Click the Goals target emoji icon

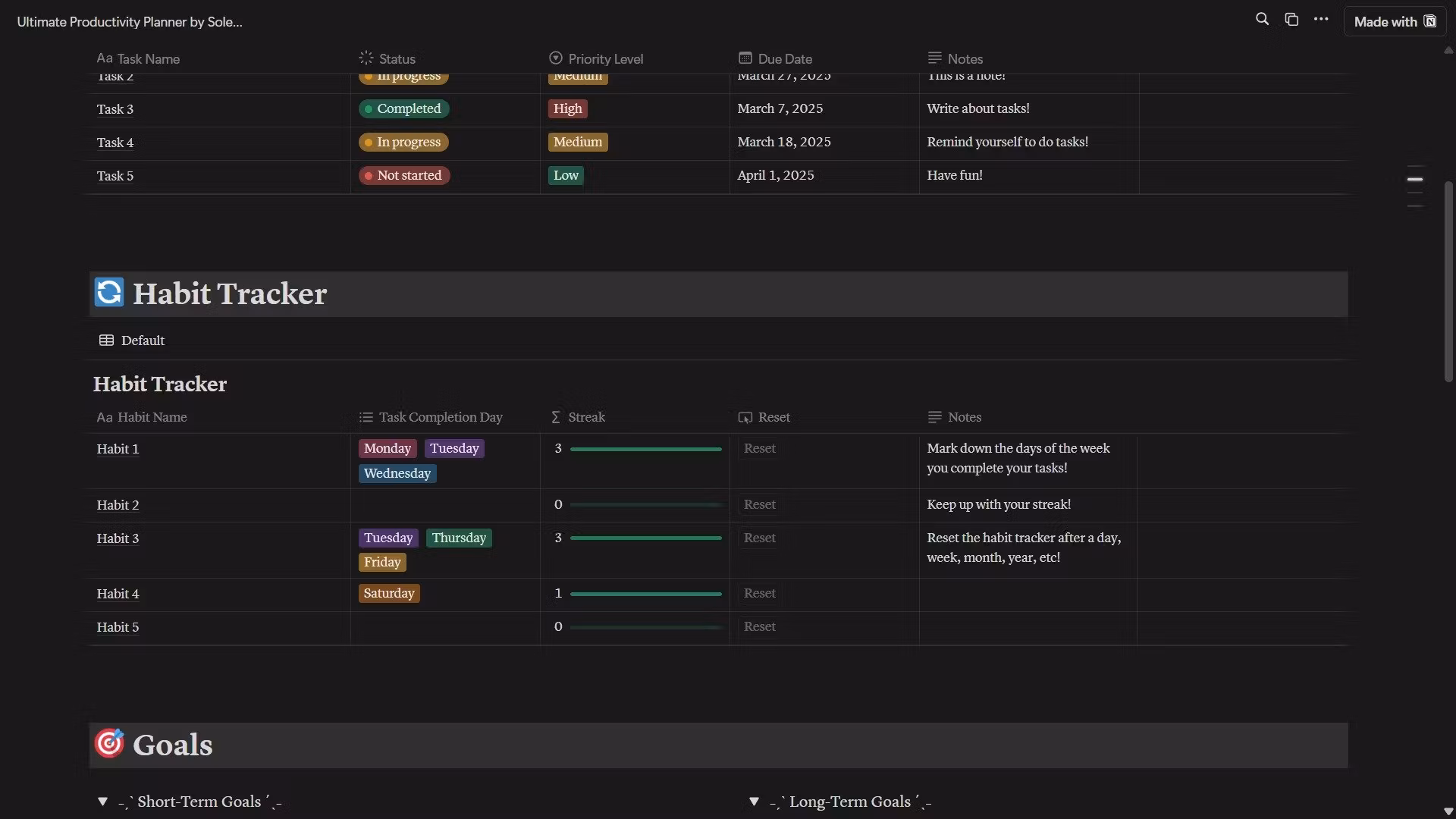coord(109,744)
